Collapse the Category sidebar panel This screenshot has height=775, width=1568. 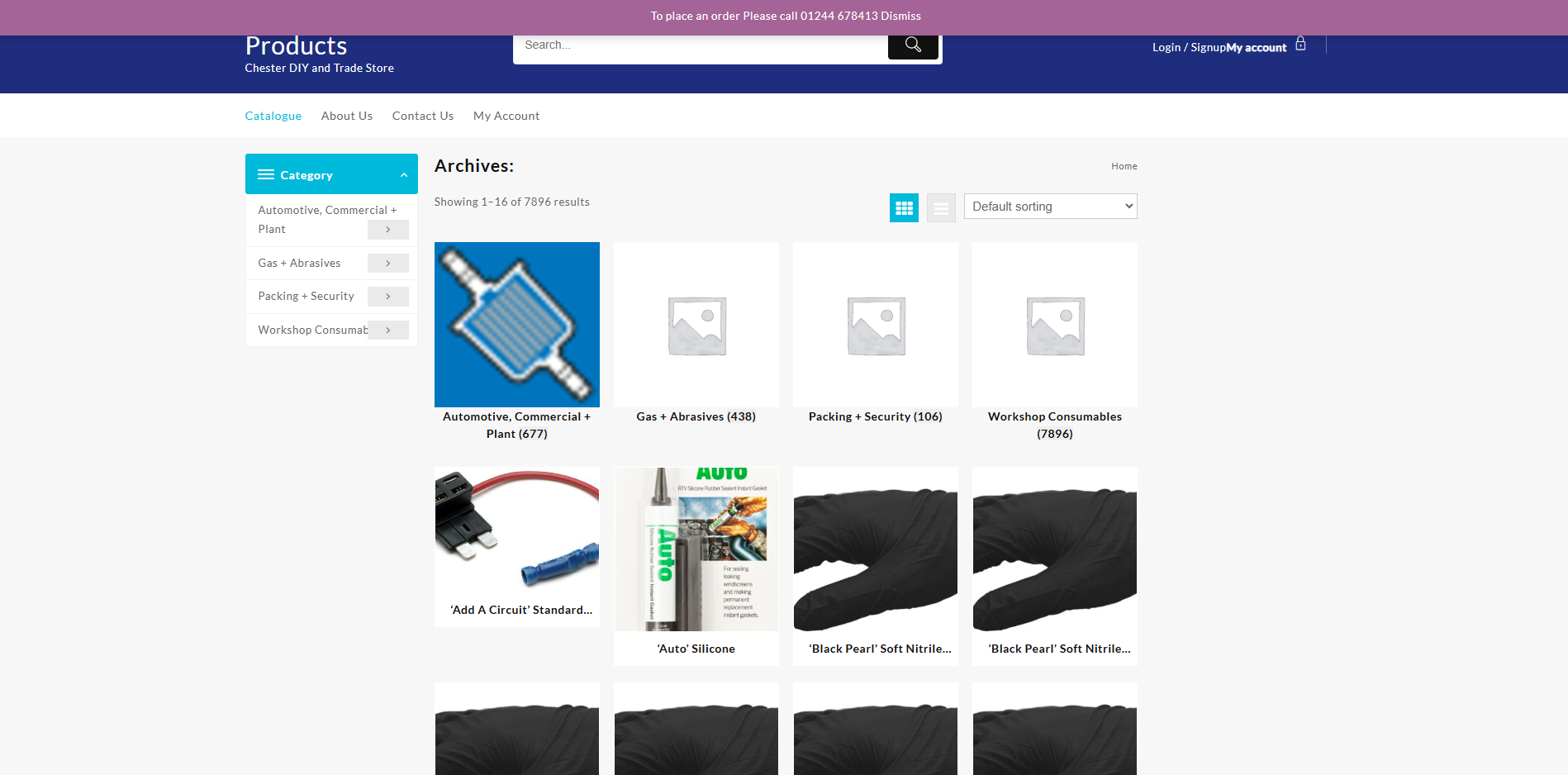click(404, 175)
